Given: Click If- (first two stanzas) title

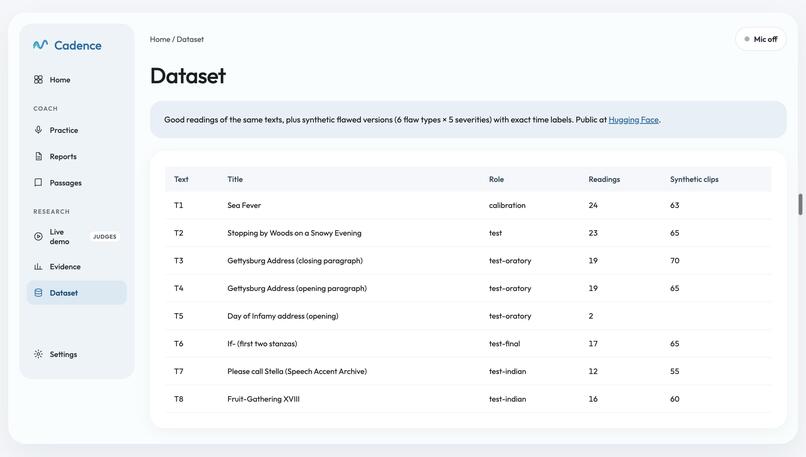Looking at the screenshot, I should [x=262, y=343].
